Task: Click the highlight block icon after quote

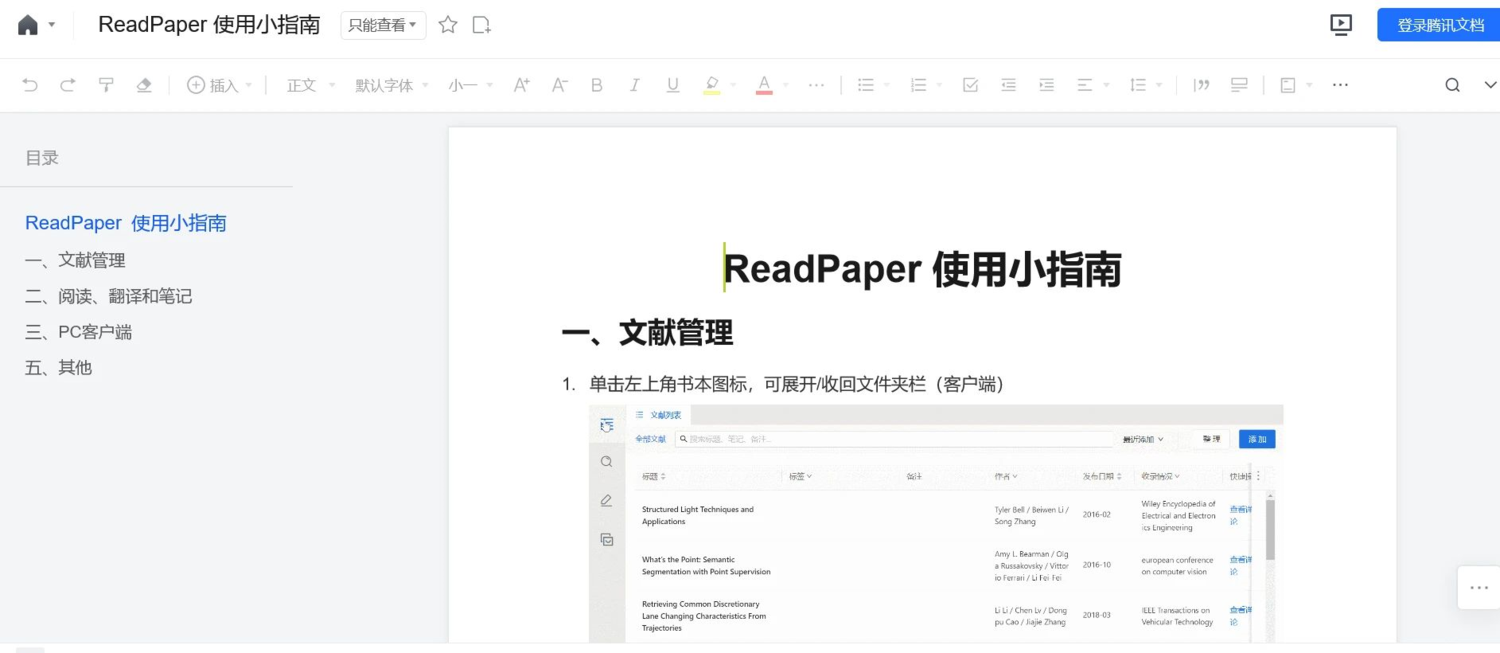Action: 1239,85
